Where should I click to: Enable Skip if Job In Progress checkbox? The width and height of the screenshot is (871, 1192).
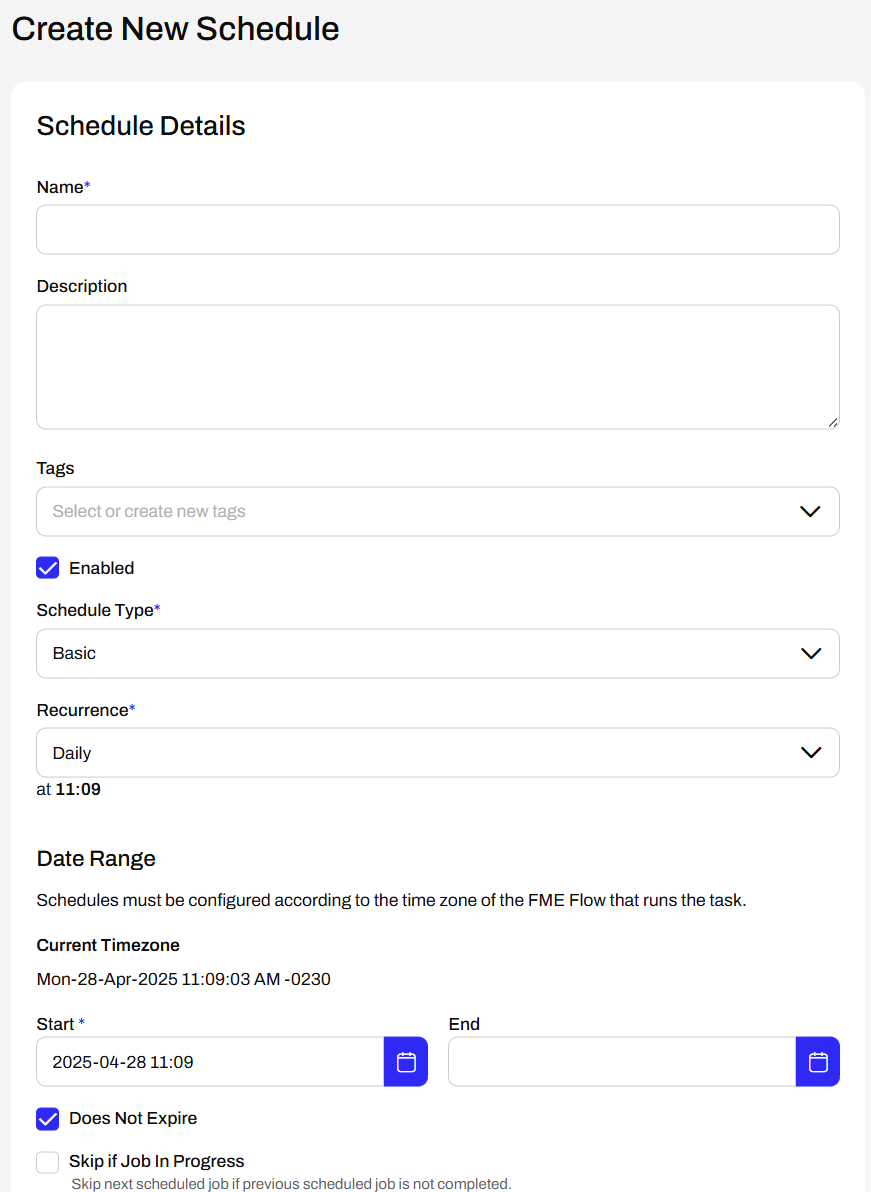click(48, 1162)
